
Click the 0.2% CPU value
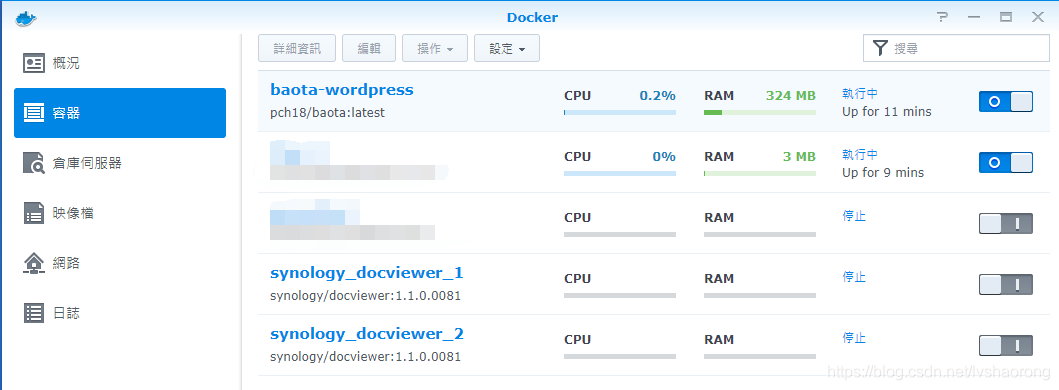[x=658, y=96]
